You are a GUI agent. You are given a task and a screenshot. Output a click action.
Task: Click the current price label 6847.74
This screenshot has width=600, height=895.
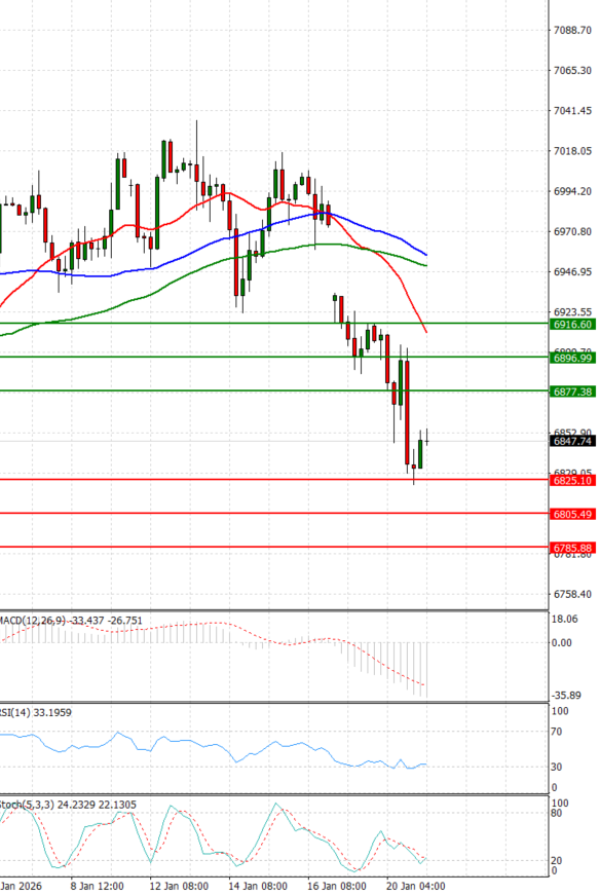point(573,440)
